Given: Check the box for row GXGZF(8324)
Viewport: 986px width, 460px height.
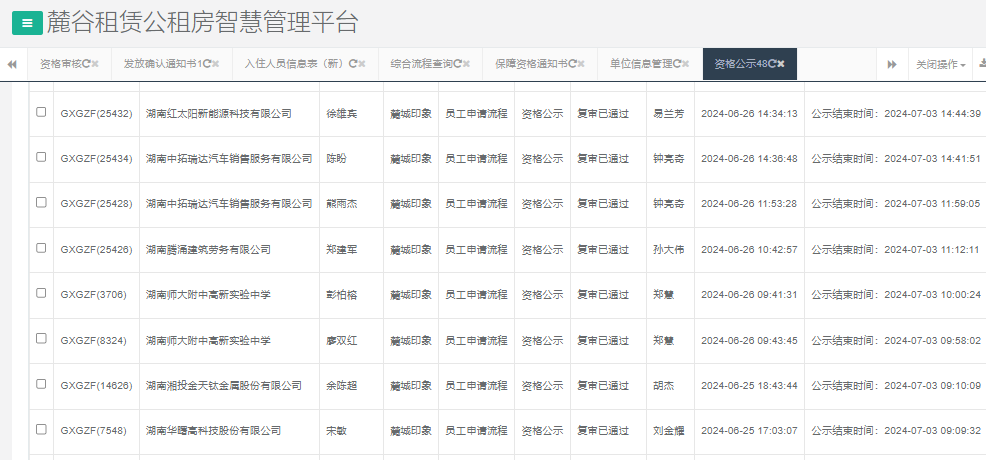Looking at the screenshot, I should 41,338.
